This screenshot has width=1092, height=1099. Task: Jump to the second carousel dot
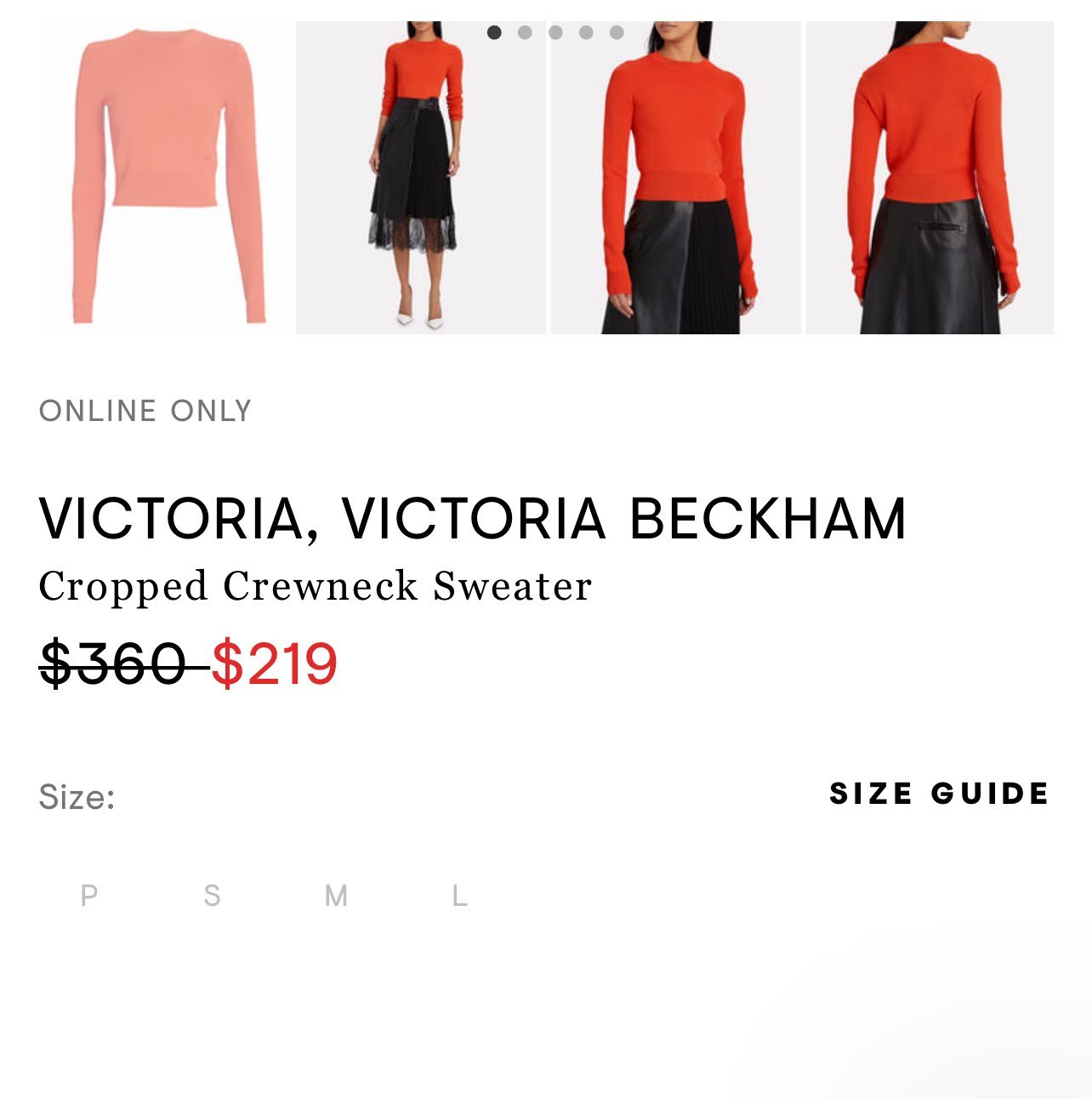(525, 32)
